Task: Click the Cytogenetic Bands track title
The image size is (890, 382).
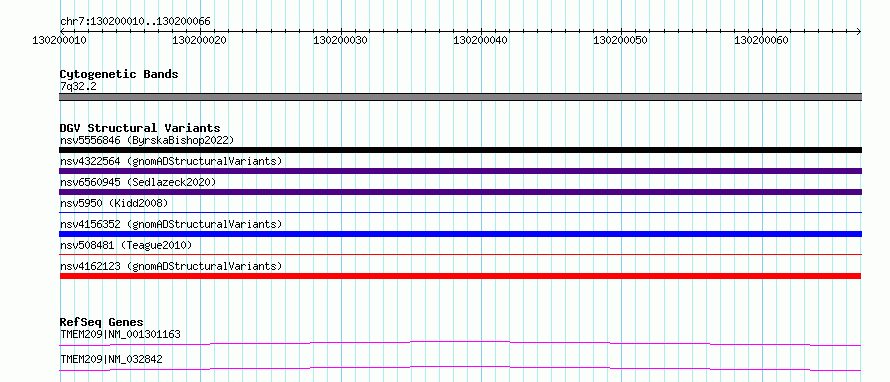Action: [x=119, y=74]
